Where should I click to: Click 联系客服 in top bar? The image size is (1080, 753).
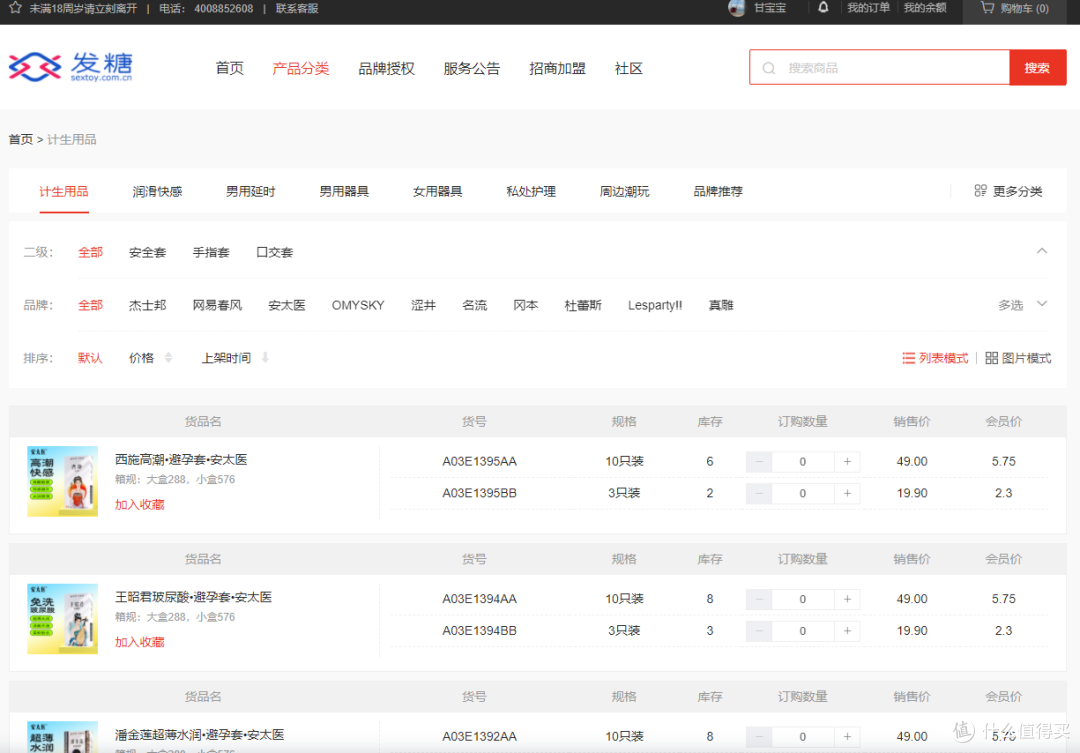297,8
